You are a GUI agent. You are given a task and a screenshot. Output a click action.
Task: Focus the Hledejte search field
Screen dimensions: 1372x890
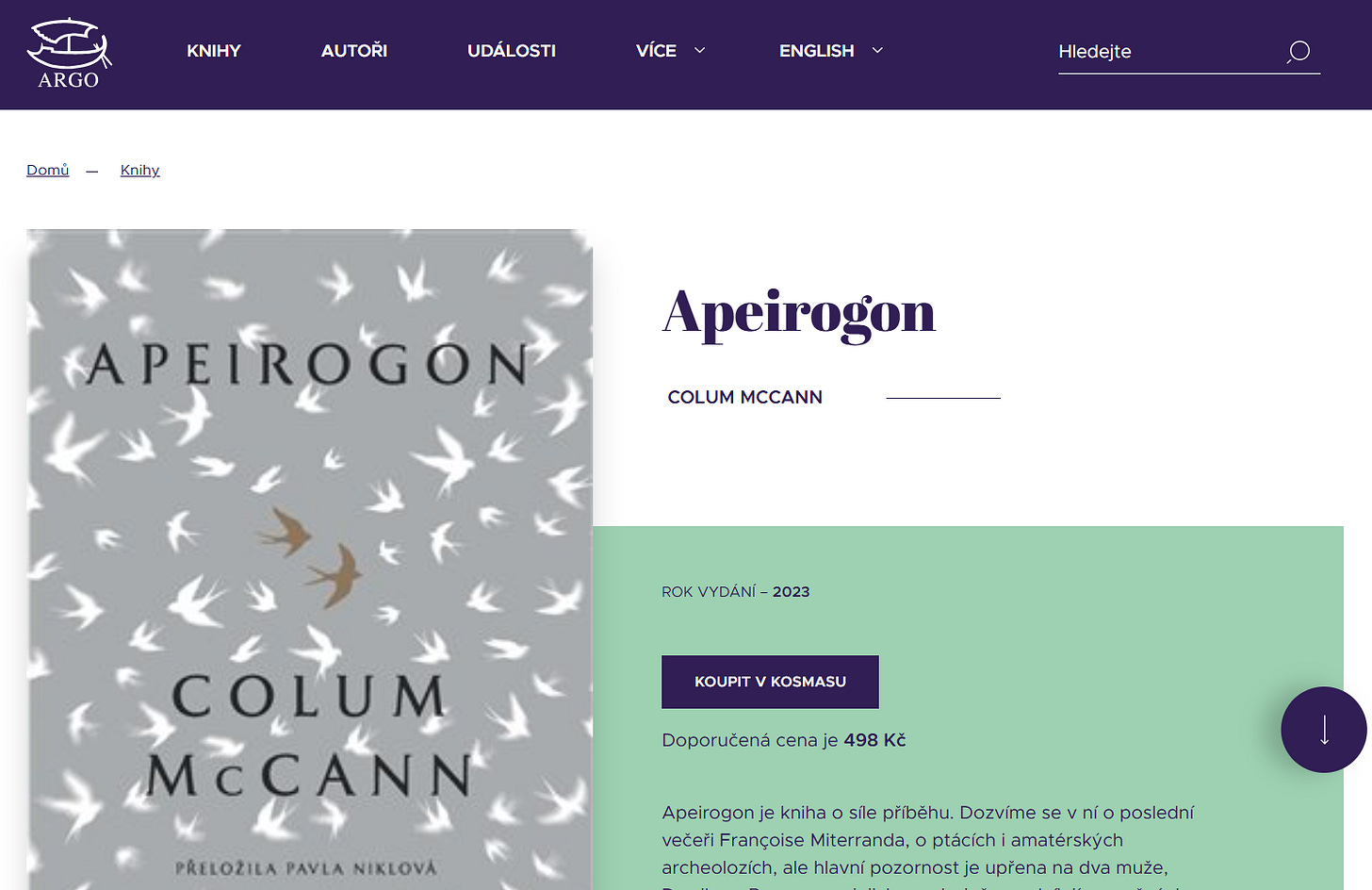point(1168,52)
